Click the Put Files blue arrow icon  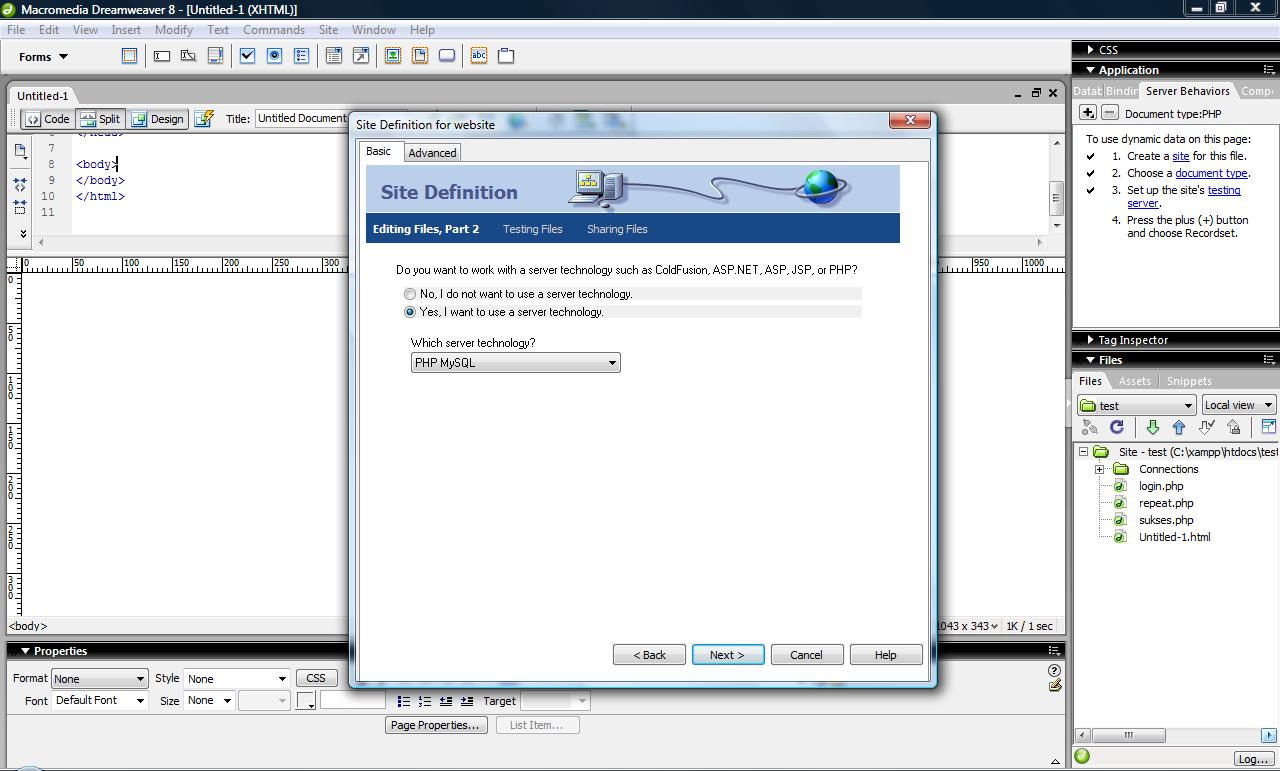pos(1179,427)
